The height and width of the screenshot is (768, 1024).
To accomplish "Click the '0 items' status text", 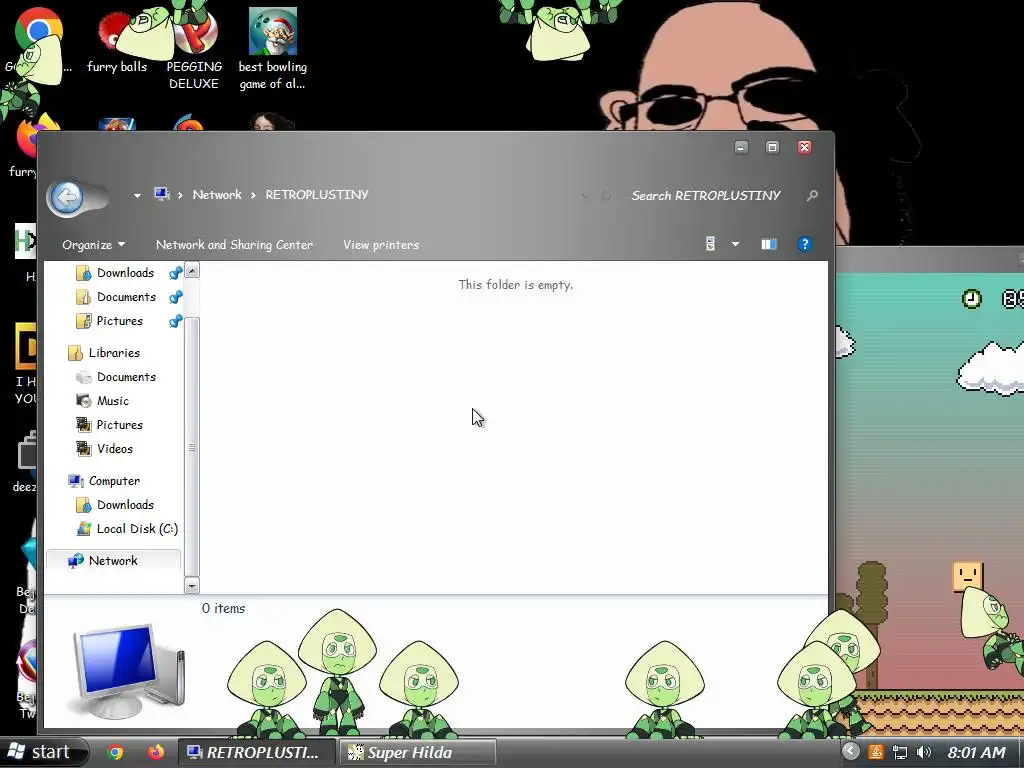I will 223,609.
